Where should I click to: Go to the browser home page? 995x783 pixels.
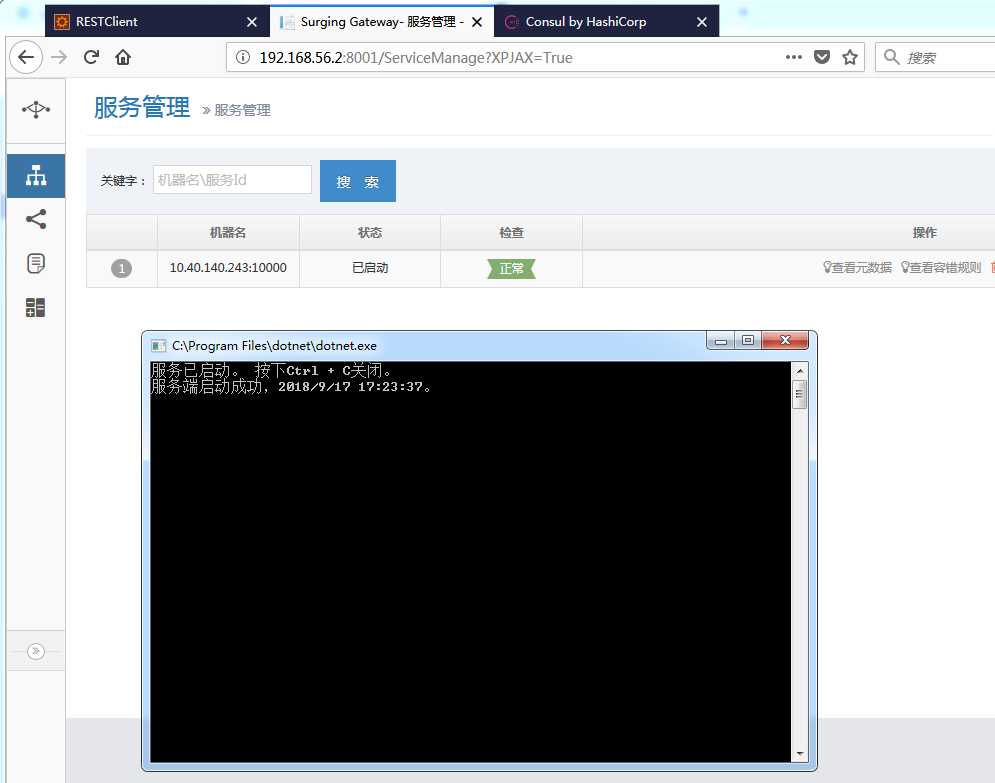(123, 57)
